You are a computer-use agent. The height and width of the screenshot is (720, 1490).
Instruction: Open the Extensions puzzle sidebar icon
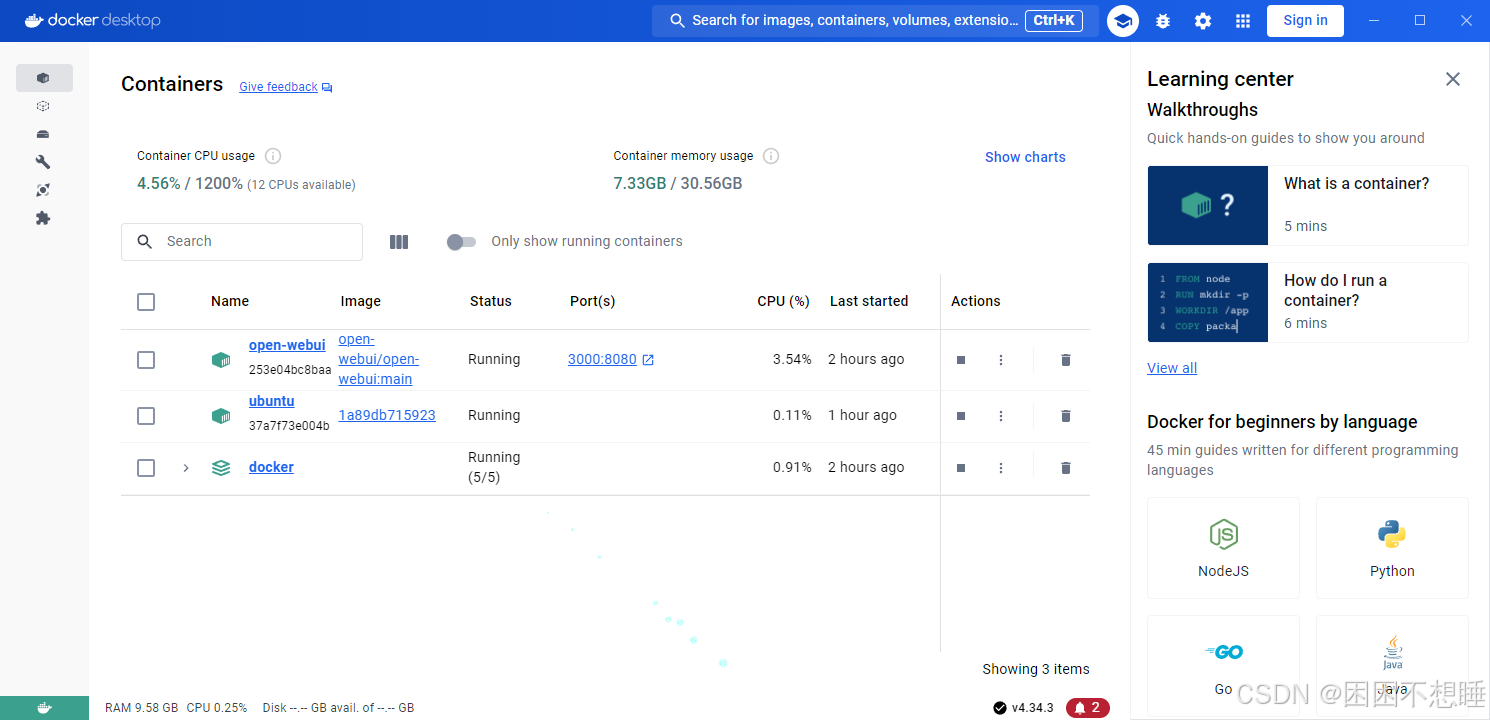pyautogui.click(x=43, y=218)
